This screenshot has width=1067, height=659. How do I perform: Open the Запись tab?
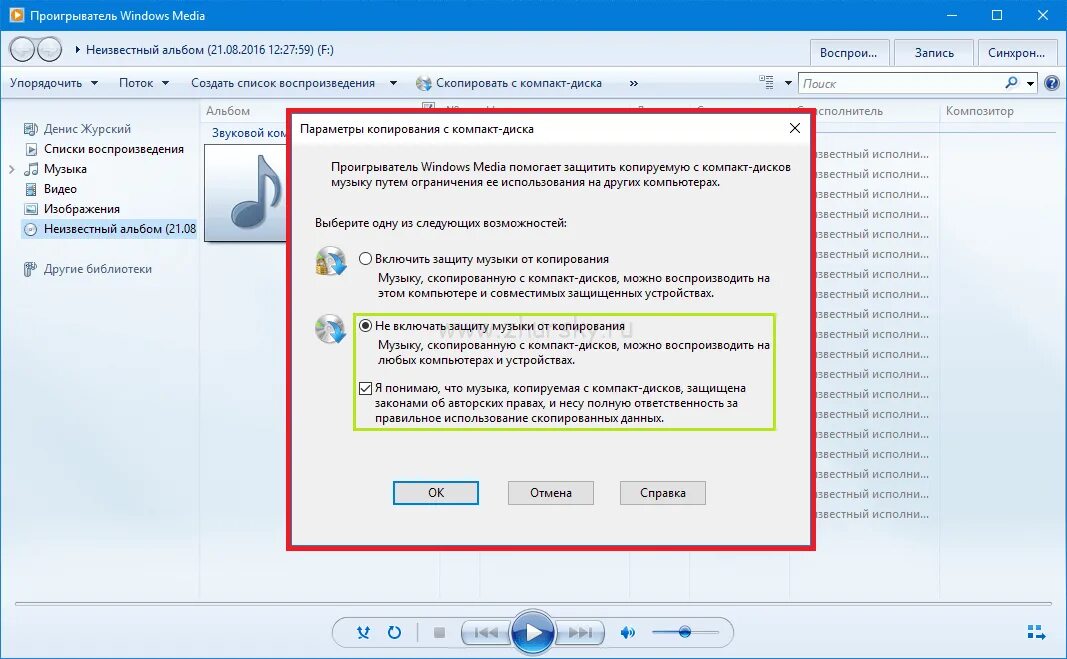934,52
